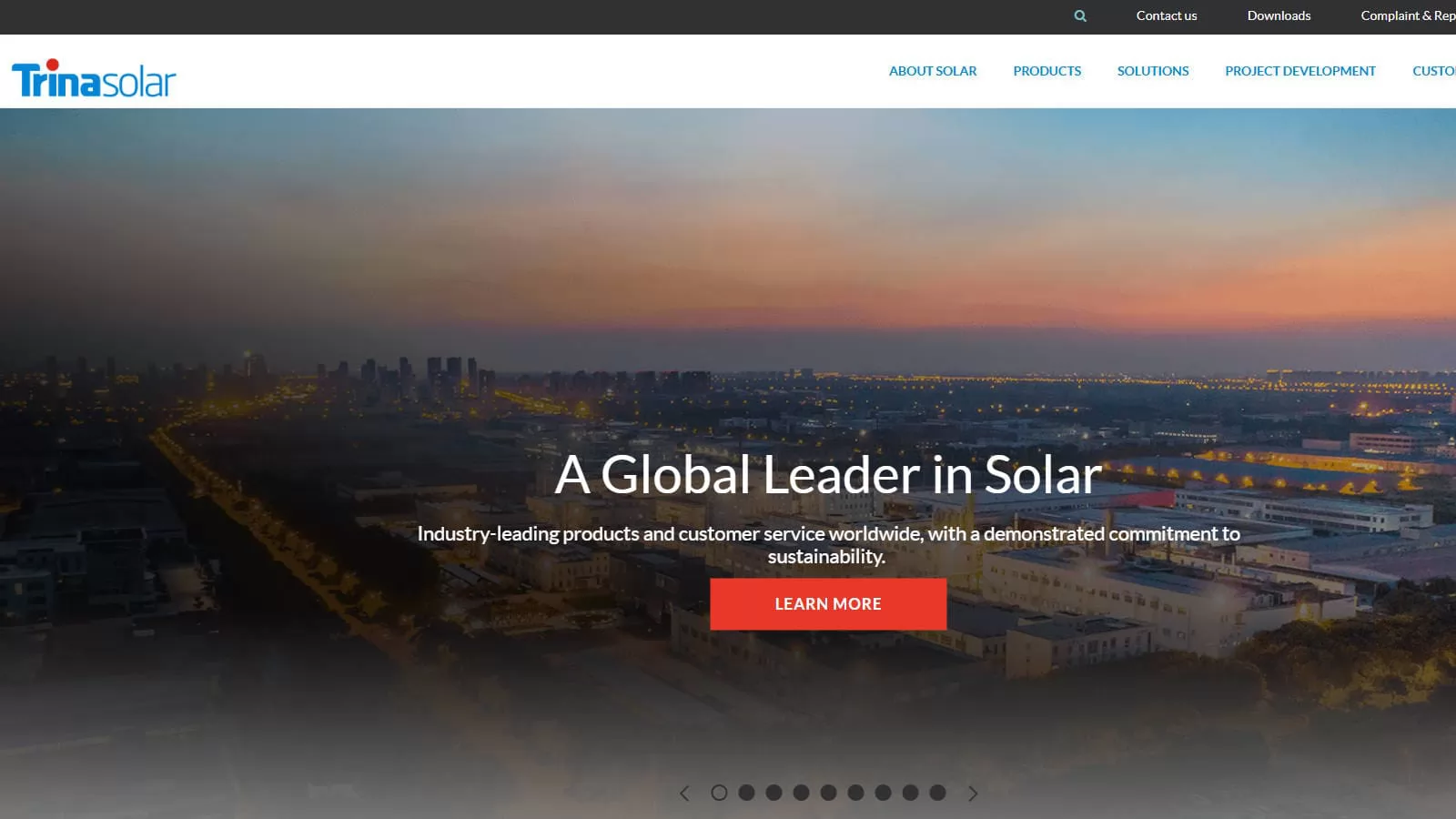Image resolution: width=1456 pixels, height=819 pixels.
Task: Go to previous slide arrow
Action: click(x=684, y=794)
